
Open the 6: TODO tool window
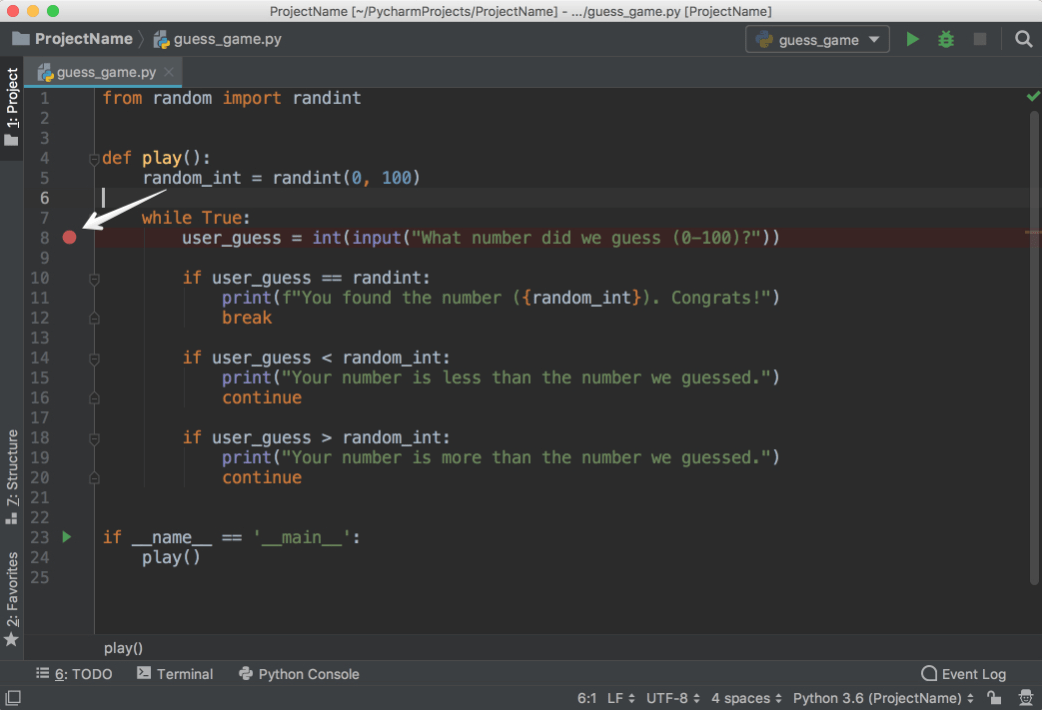coord(74,674)
